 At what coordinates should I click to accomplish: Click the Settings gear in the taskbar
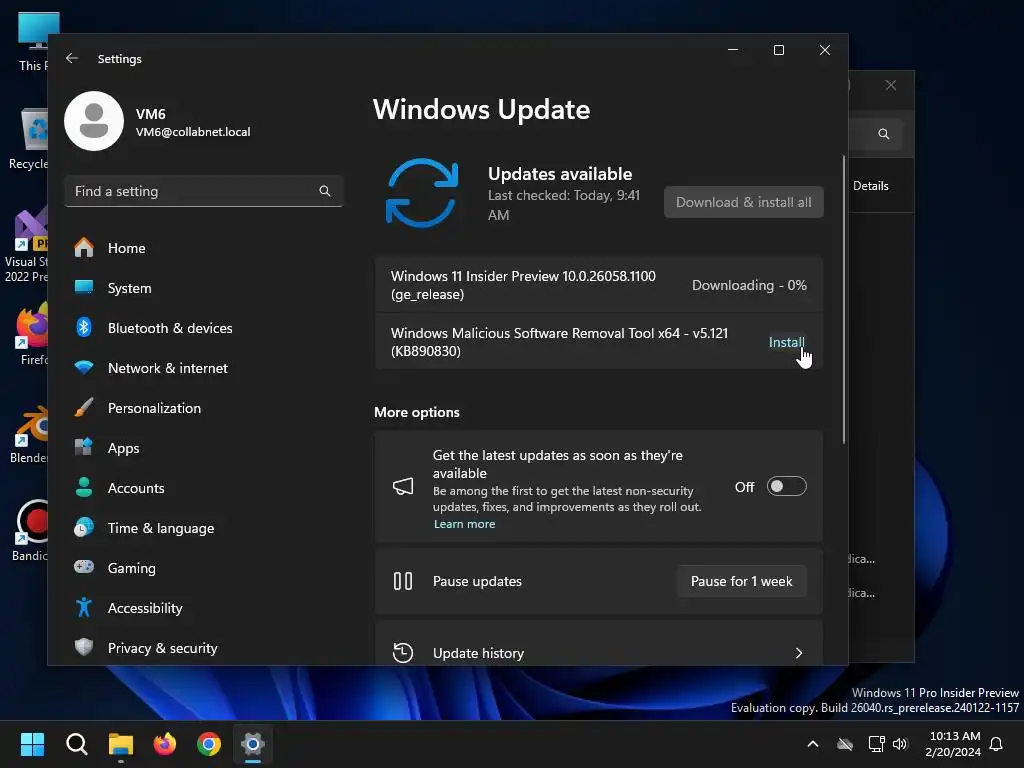(253, 744)
